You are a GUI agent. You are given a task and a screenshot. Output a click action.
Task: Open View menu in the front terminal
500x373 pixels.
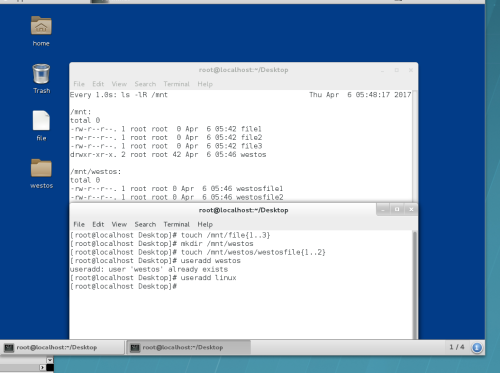119,224
